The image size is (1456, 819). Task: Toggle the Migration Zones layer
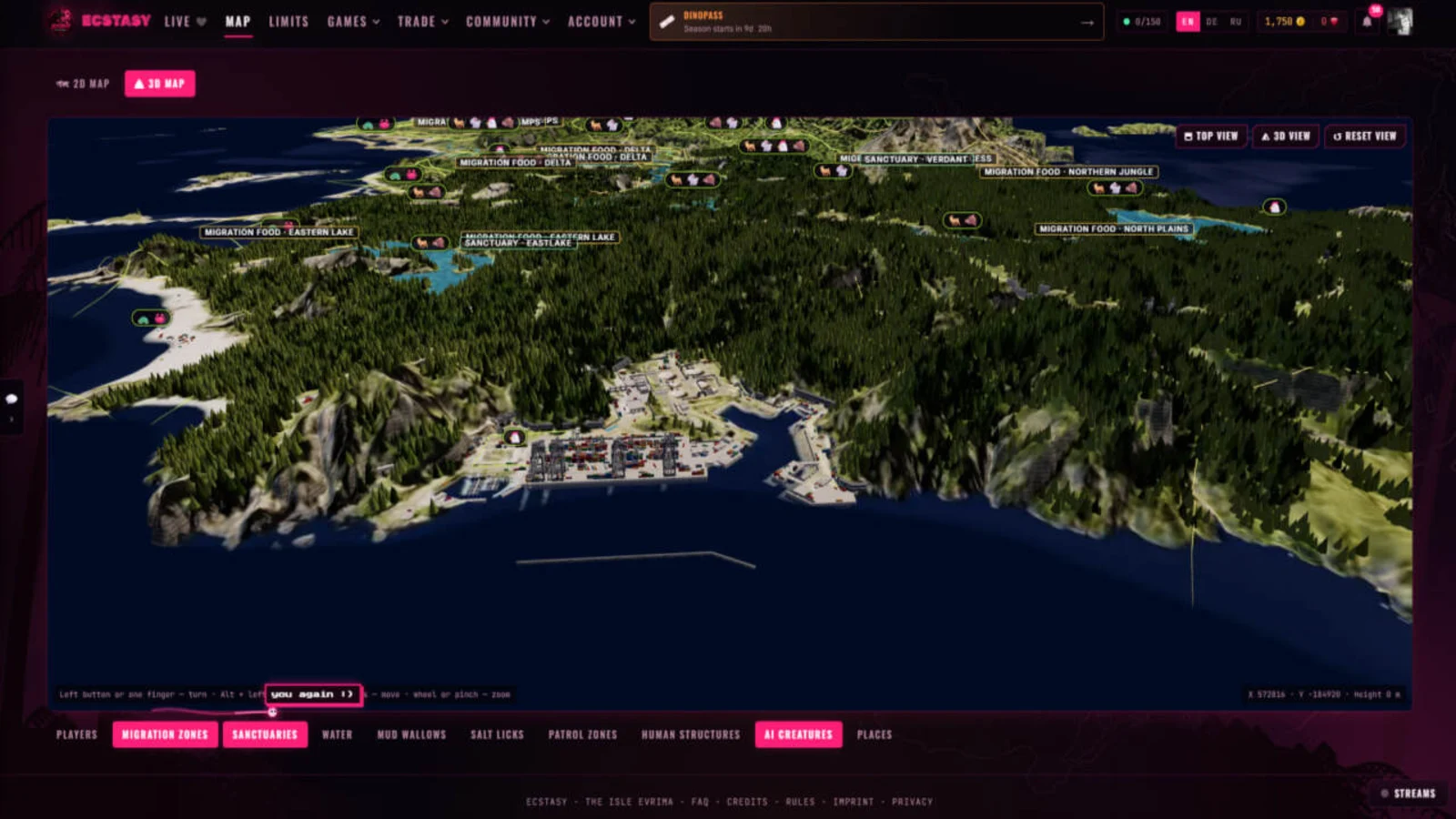(165, 734)
